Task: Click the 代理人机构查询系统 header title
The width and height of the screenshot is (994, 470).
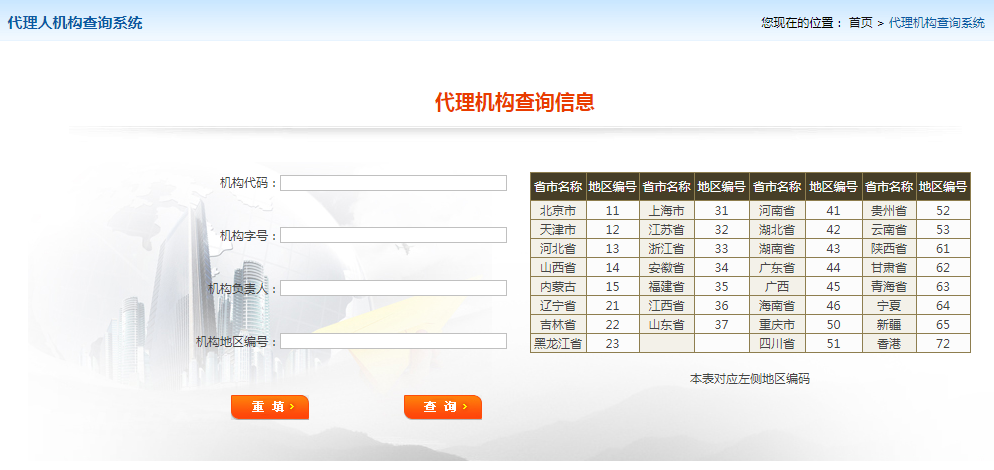Action: click(75, 23)
